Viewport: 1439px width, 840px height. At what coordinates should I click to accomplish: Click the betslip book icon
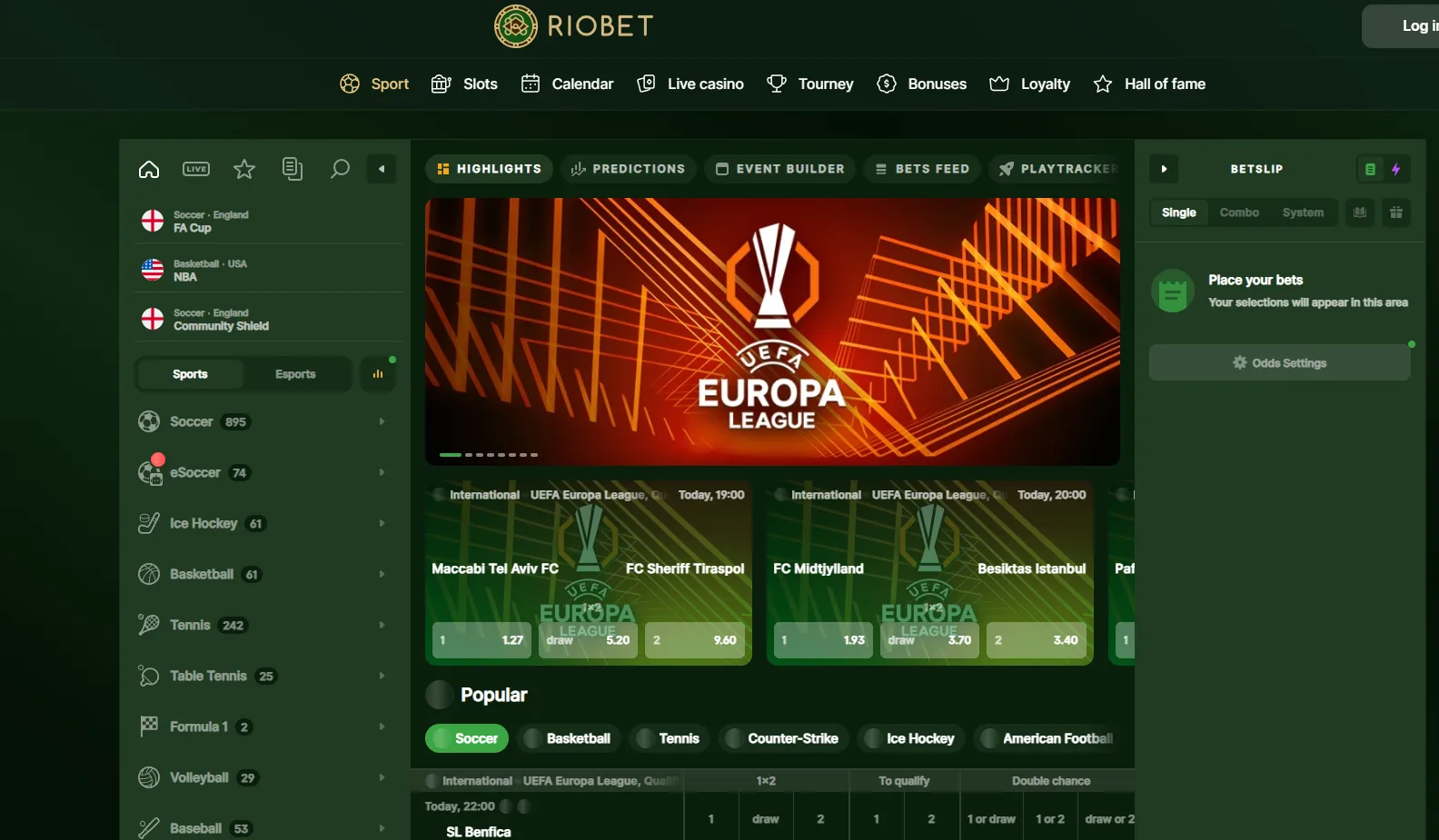tap(1360, 212)
